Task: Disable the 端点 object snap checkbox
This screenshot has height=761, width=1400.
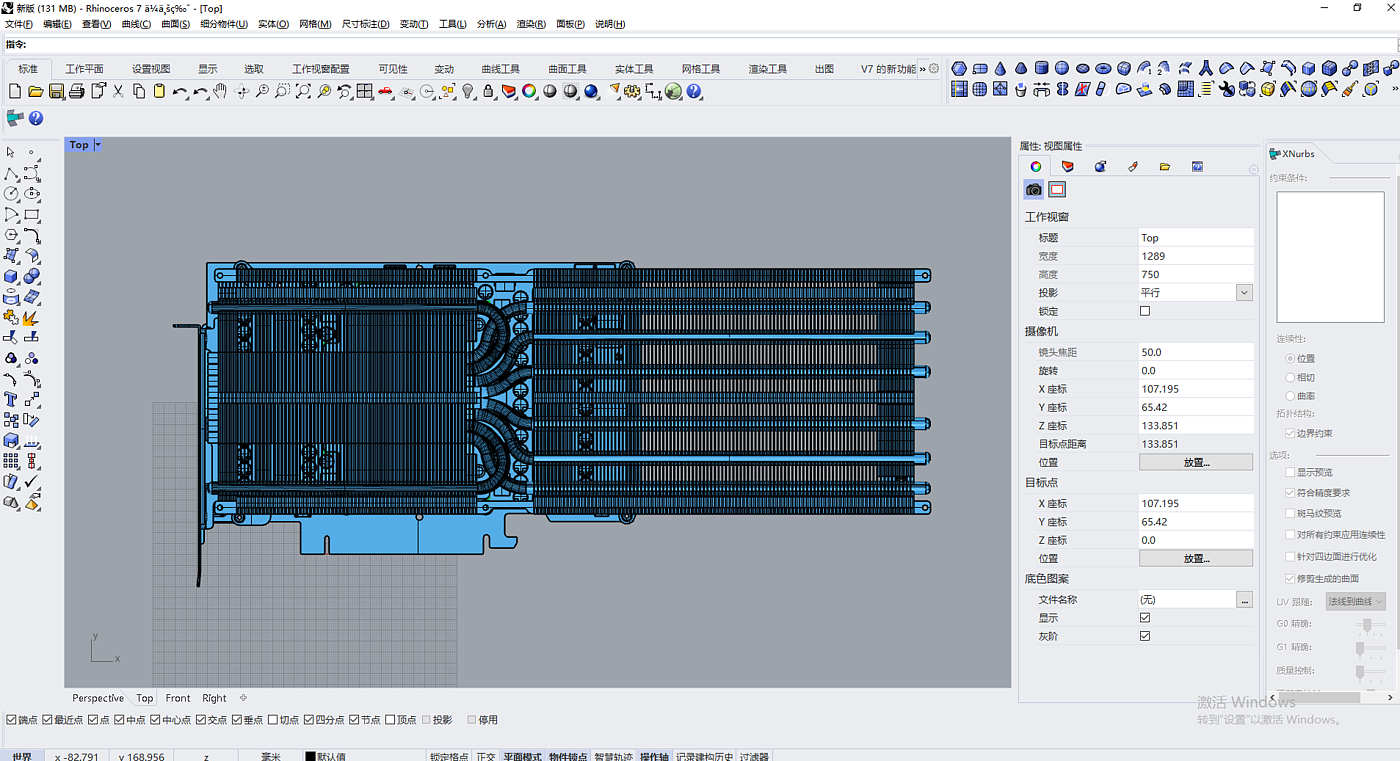Action: click(12, 720)
